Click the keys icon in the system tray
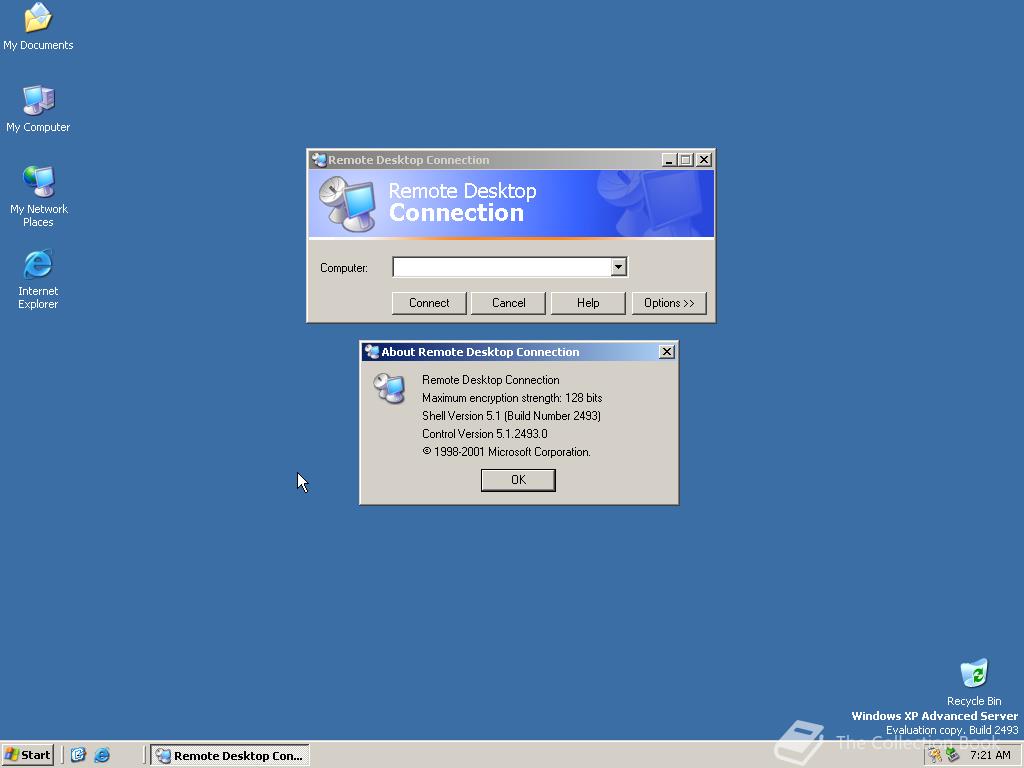 click(x=935, y=755)
